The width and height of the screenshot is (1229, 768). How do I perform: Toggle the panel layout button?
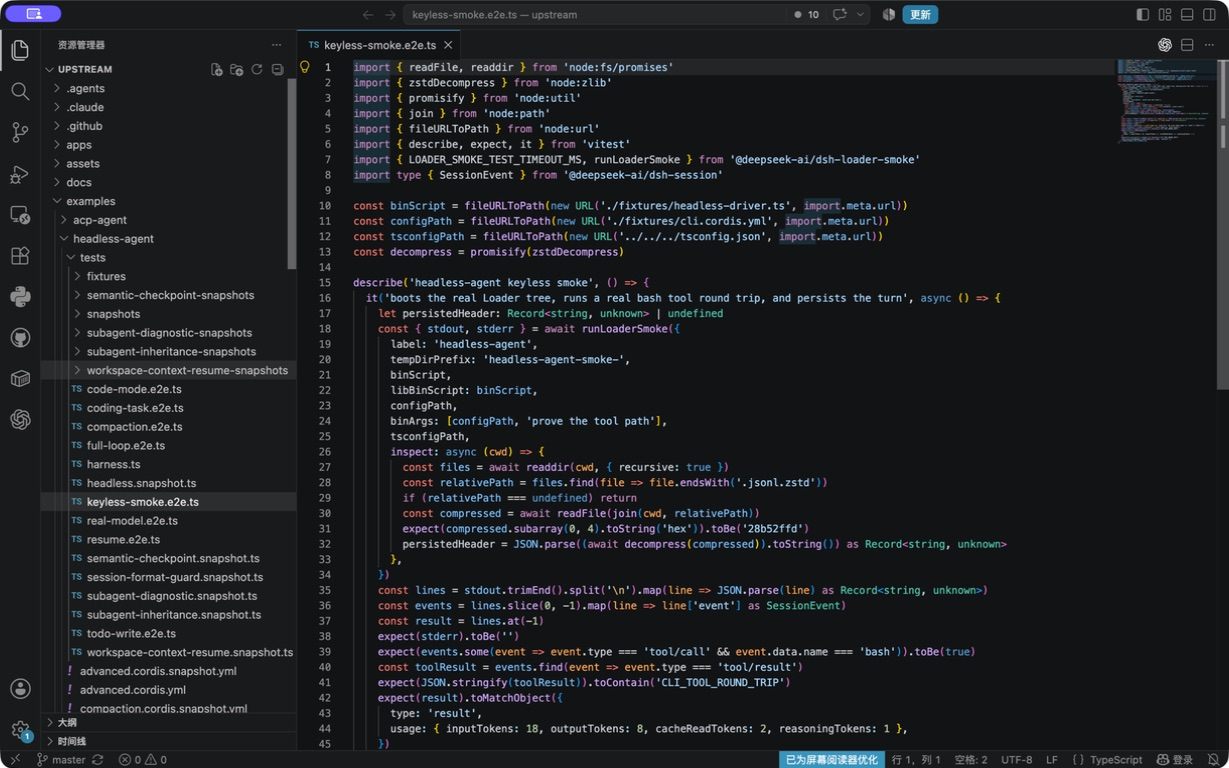(1187, 15)
